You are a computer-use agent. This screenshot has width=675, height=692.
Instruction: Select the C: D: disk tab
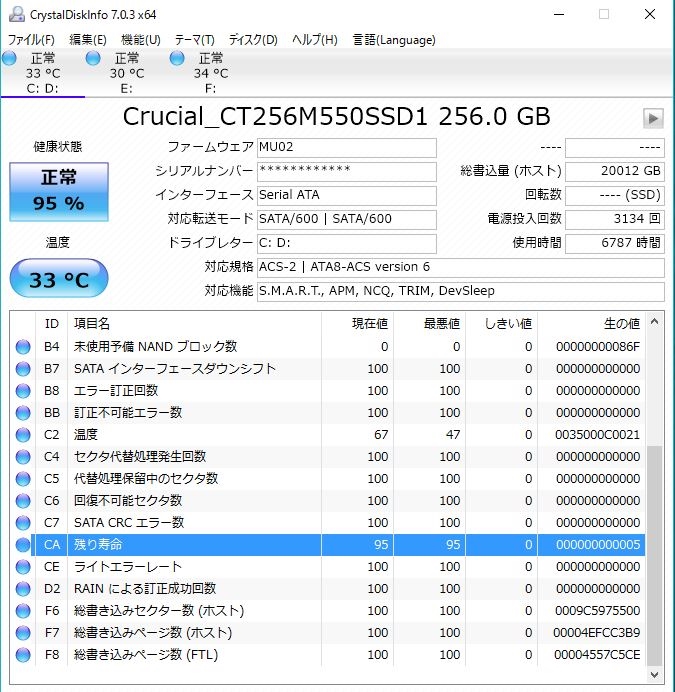43,73
